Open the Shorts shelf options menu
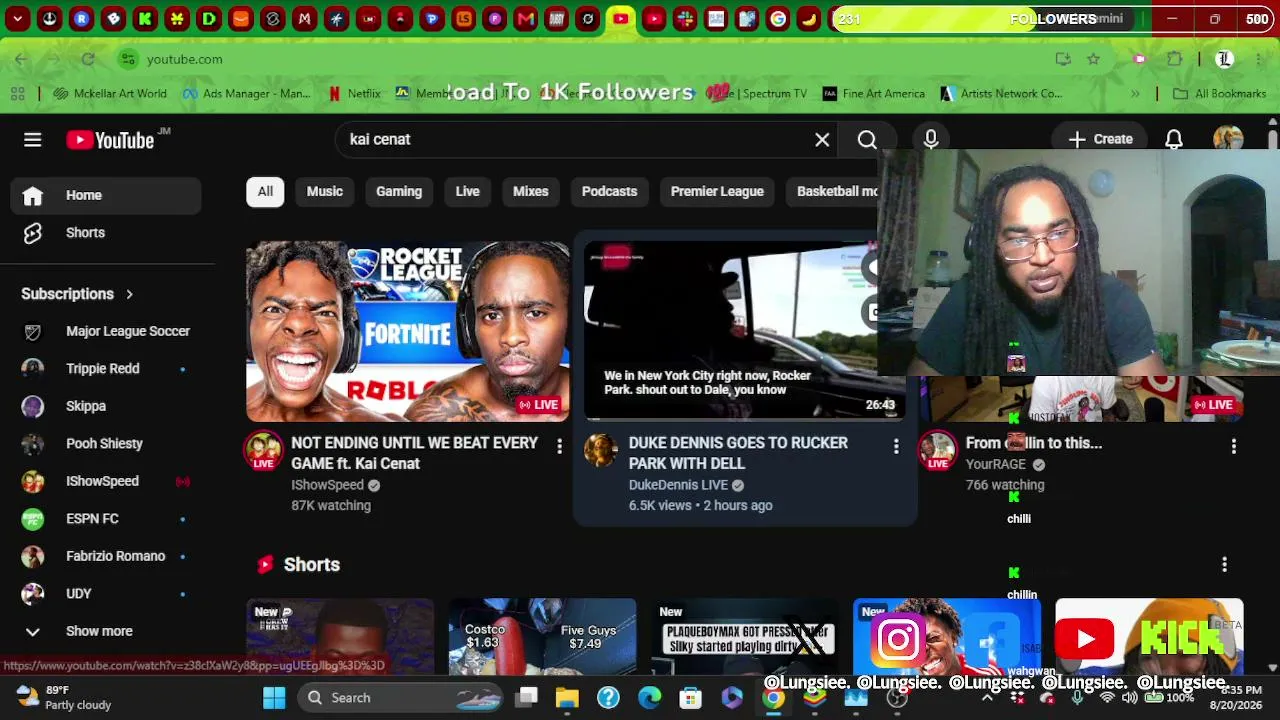This screenshot has width=1280, height=720. pos(1224,565)
